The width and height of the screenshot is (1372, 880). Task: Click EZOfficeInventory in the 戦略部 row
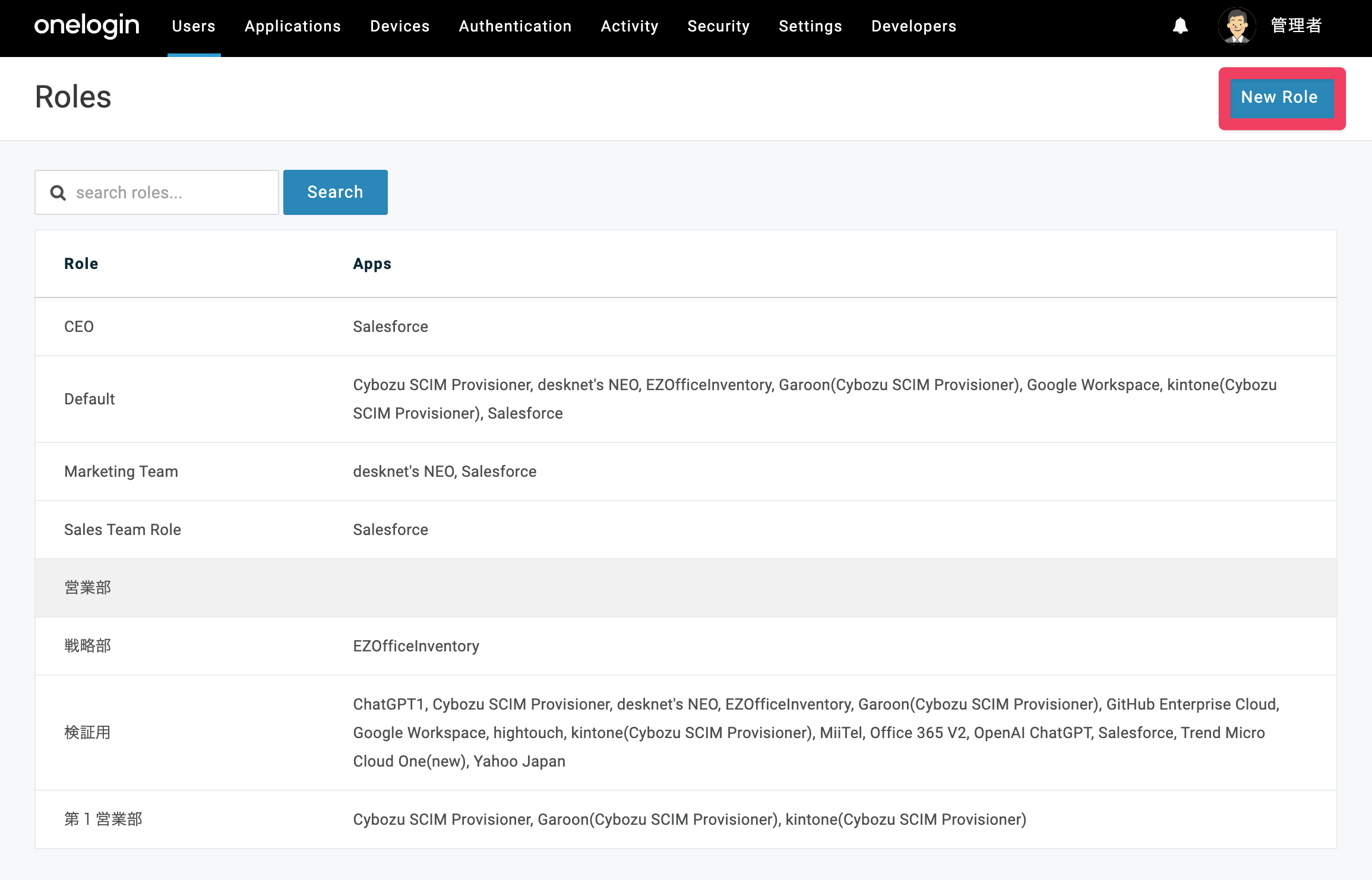(416, 646)
